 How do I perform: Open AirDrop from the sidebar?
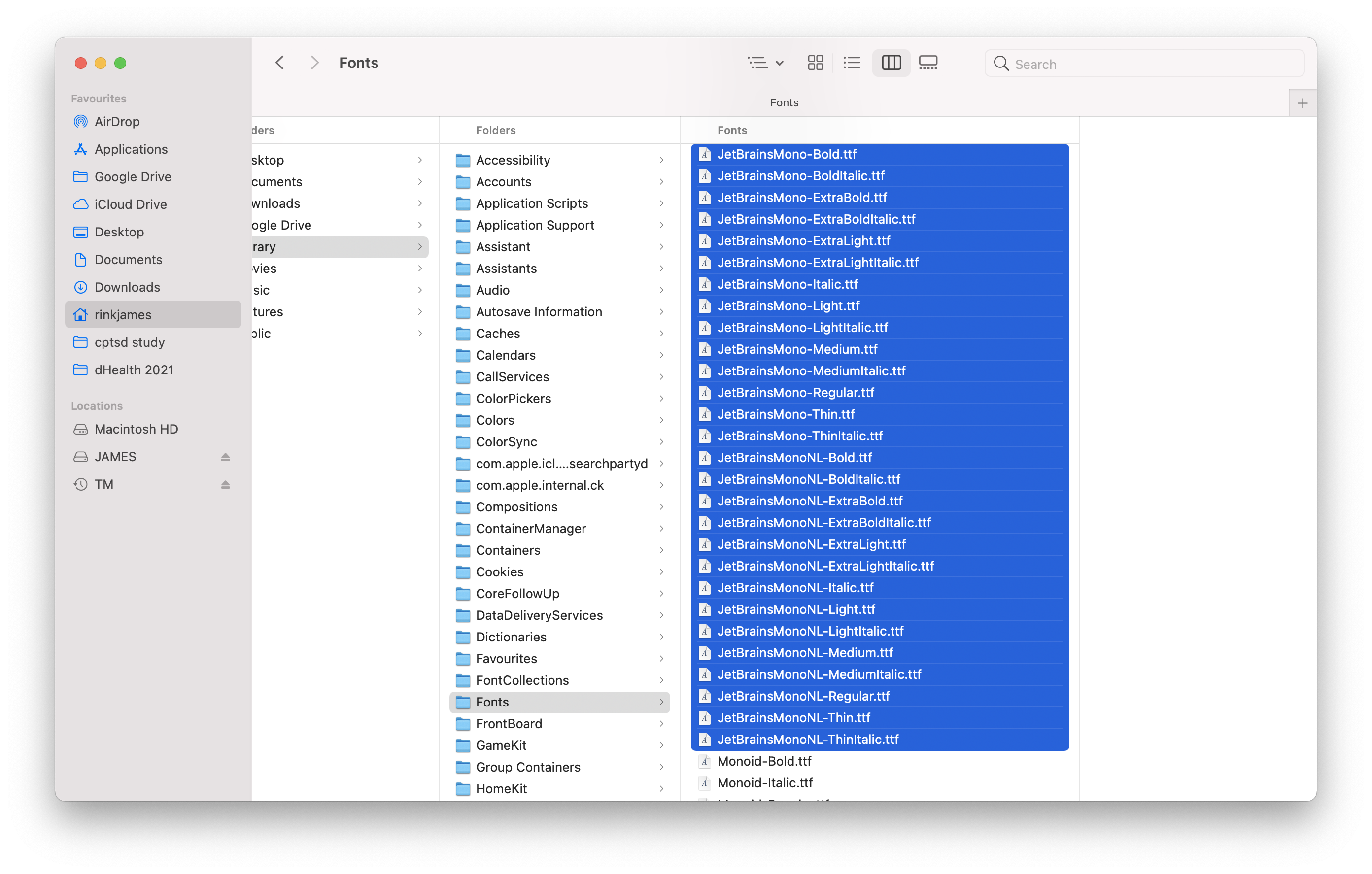click(117, 121)
